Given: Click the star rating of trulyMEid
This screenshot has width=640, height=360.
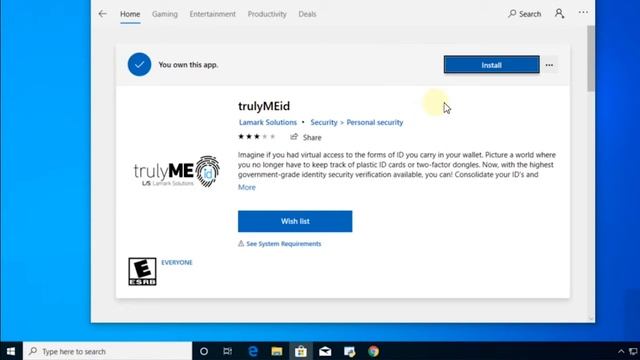Looking at the screenshot, I should (x=257, y=137).
